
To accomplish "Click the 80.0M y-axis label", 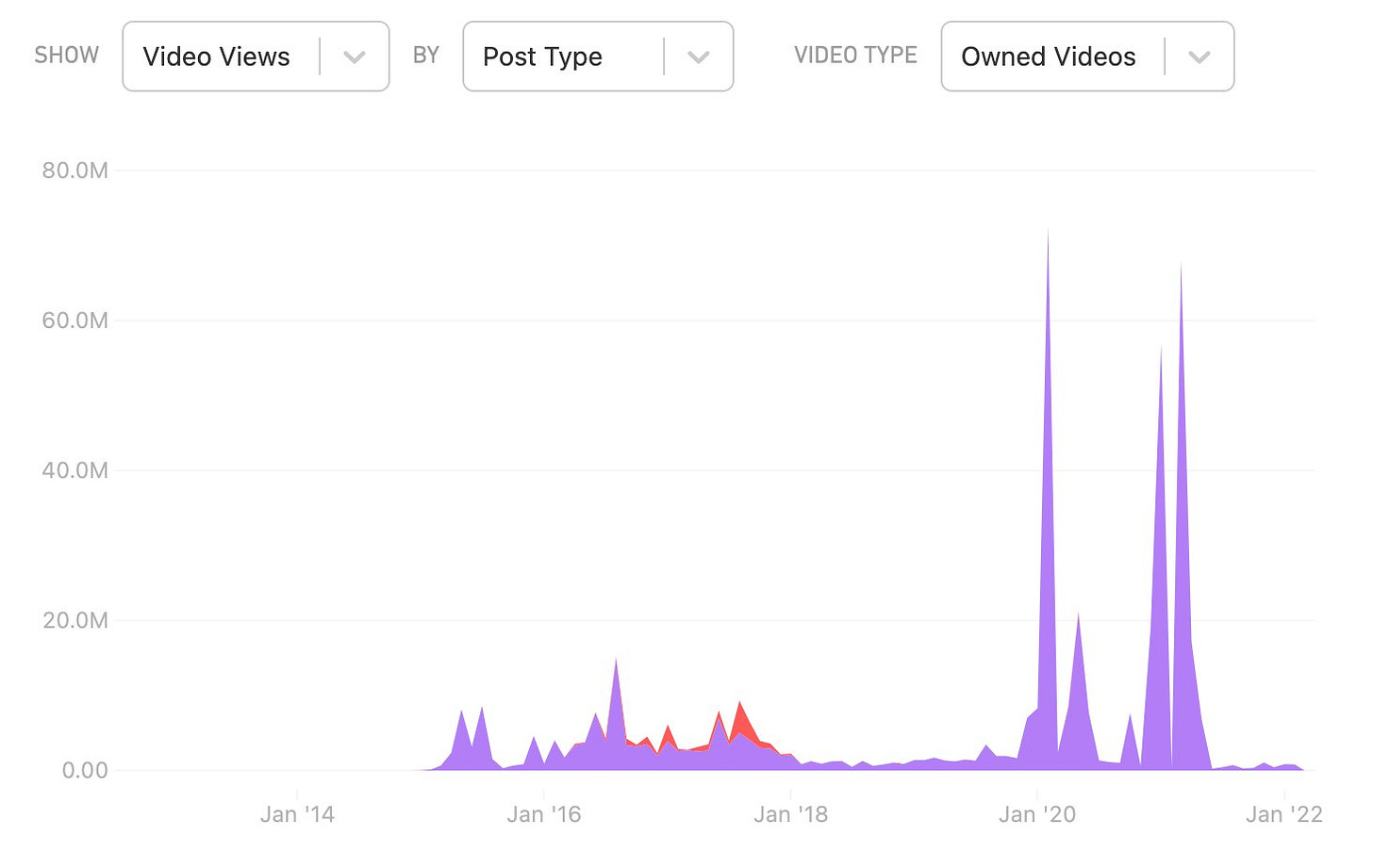I will pyautogui.click(x=74, y=171).
